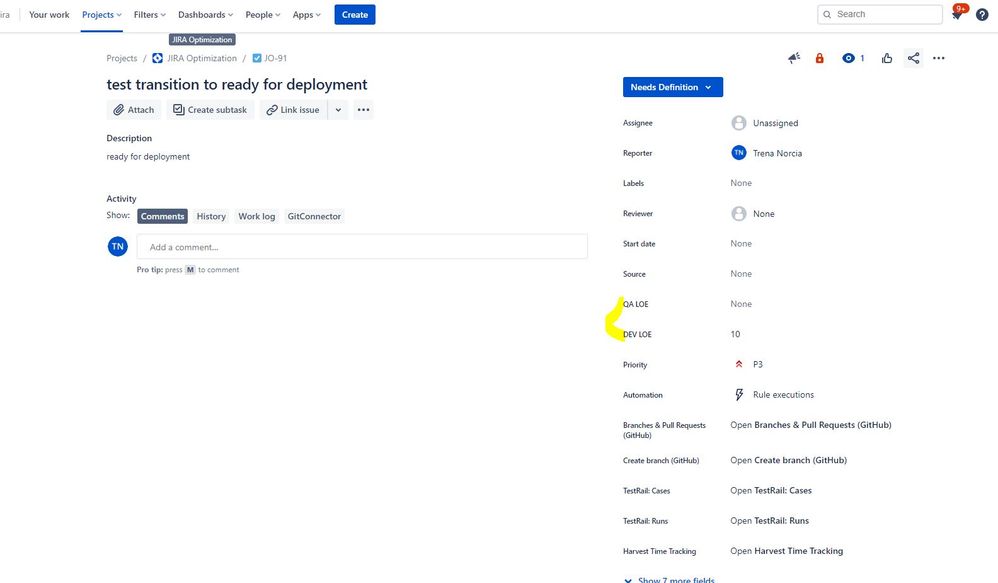Click the TN avatar beside comment box
The width and height of the screenshot is (998, 583).
click(118, 246)
